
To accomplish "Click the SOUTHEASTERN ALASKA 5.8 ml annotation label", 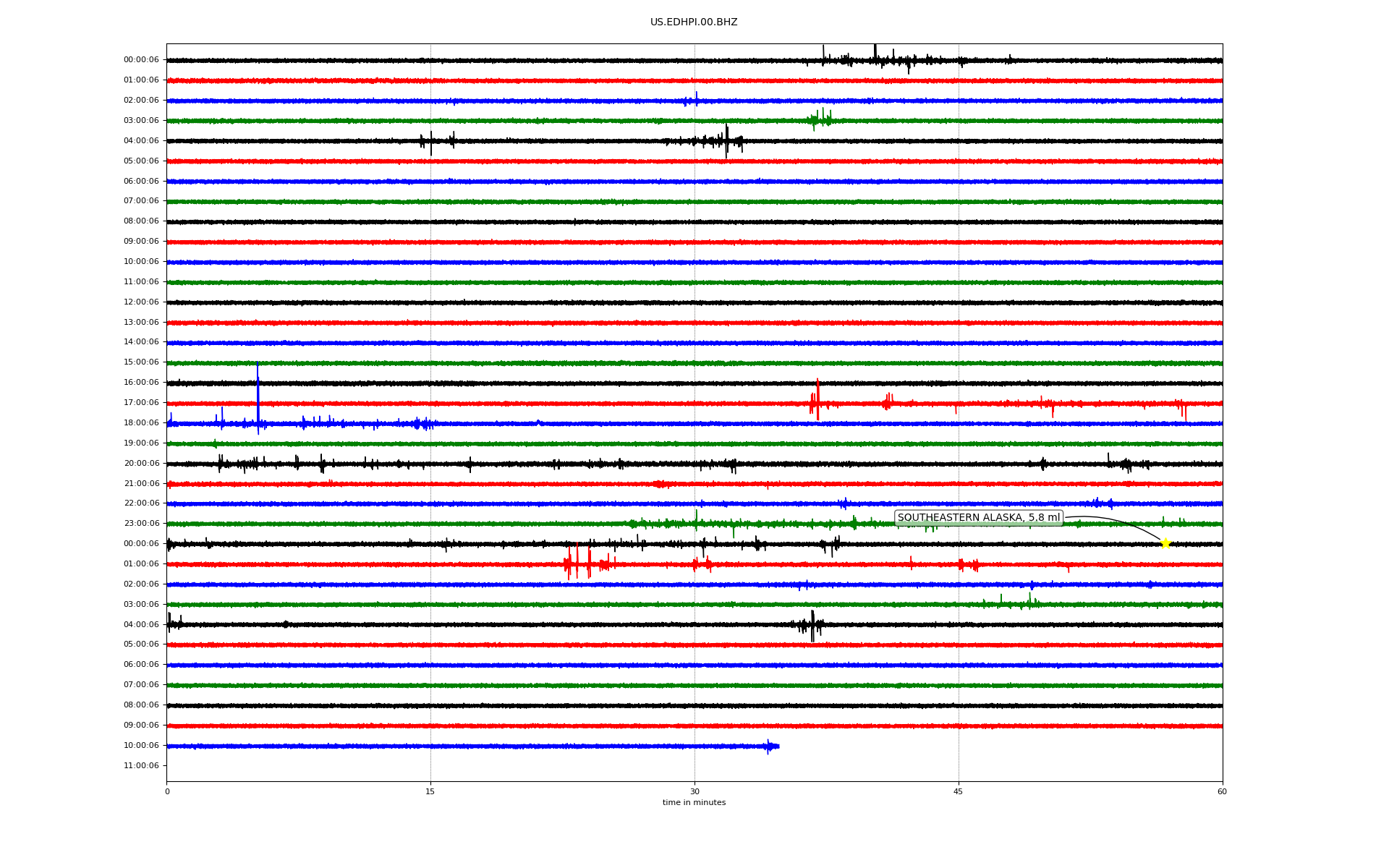I will pos(978,517).
